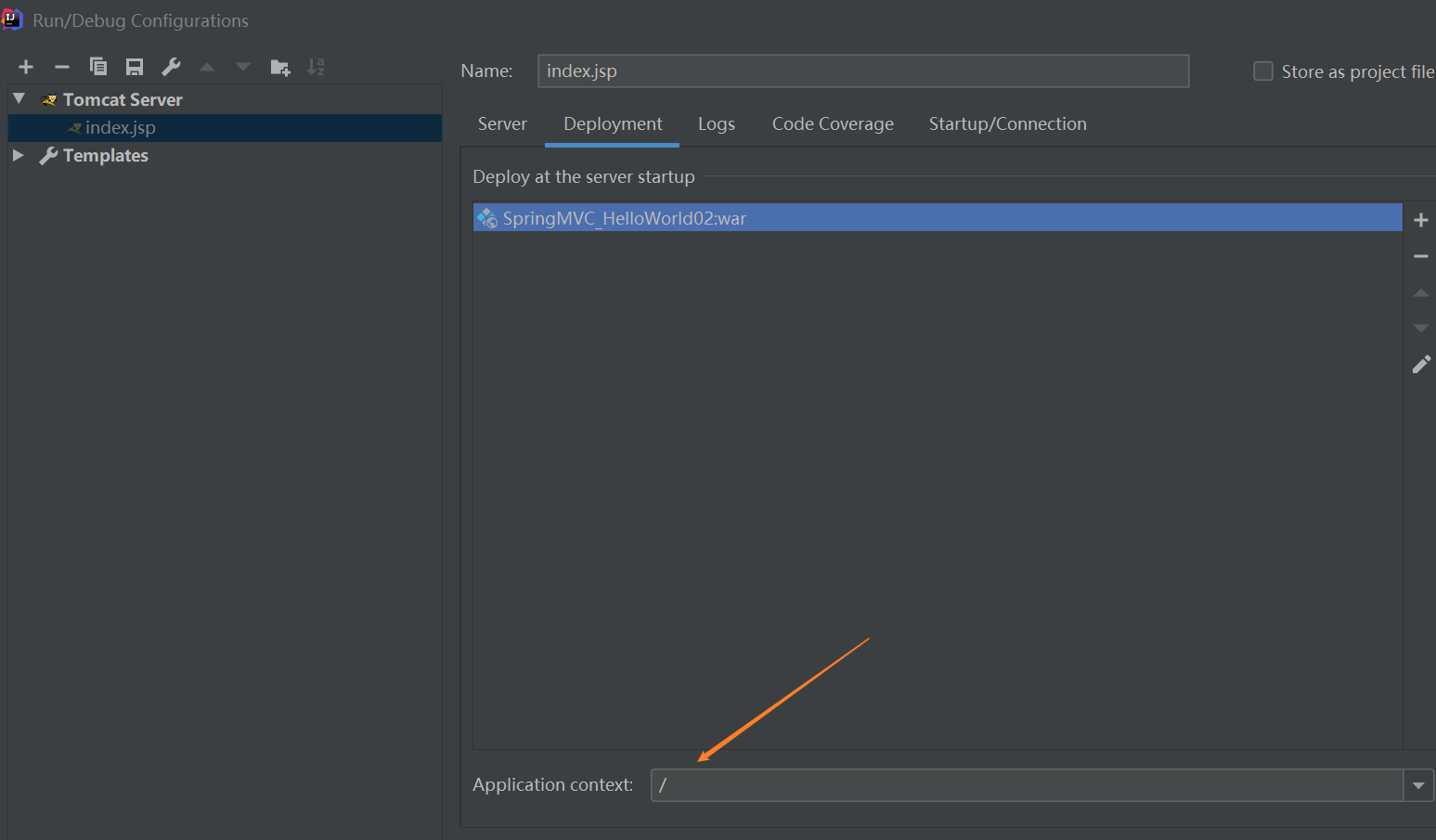This screenshot has width=1436, height=840.
Task: Enable Store as project file checkbox
Action: point(1263,71)
